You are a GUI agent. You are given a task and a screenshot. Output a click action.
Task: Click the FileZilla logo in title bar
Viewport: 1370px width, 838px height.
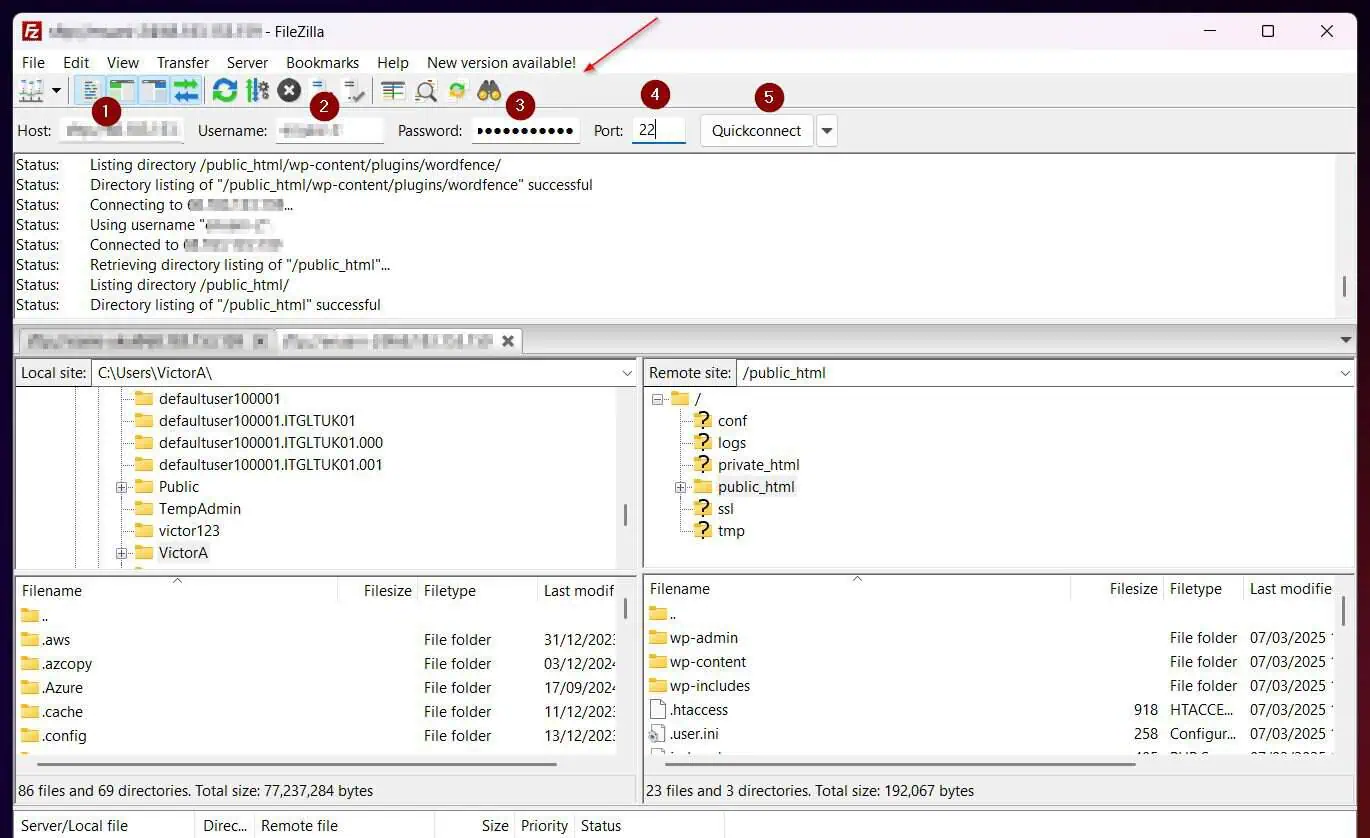coord(31,31)
